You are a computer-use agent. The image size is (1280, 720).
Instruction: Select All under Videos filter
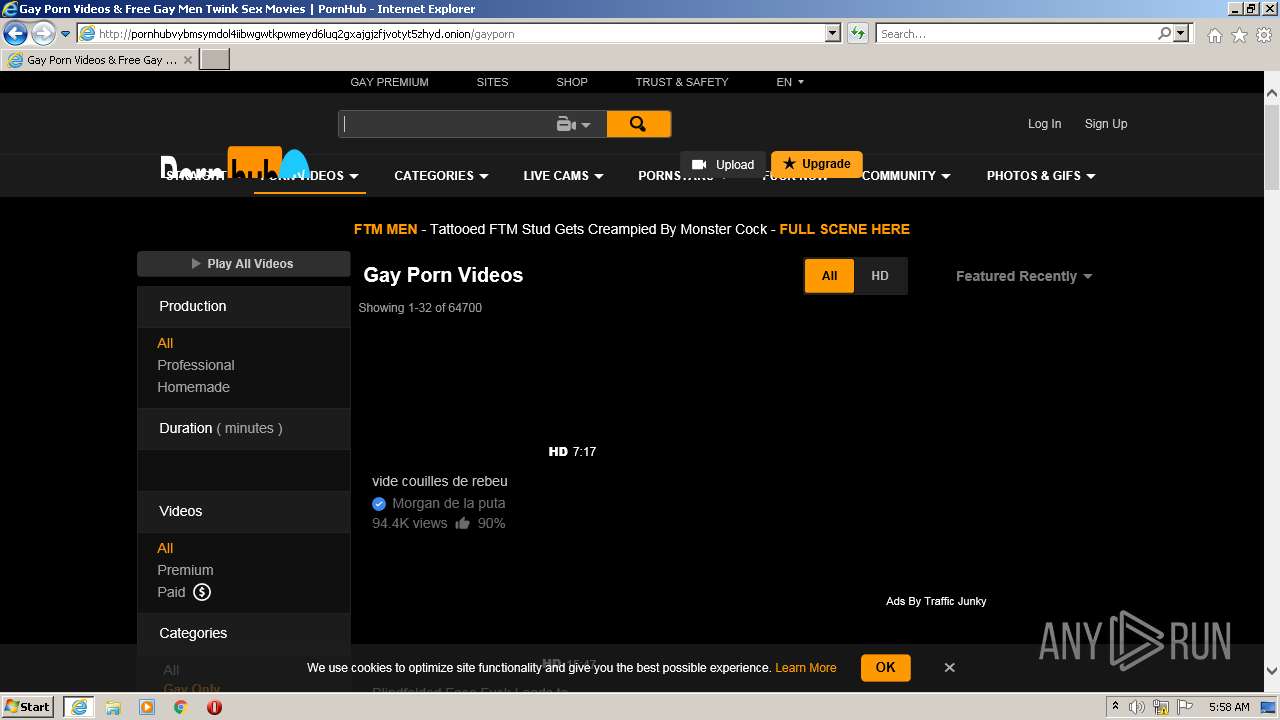(x=165, y=548)
